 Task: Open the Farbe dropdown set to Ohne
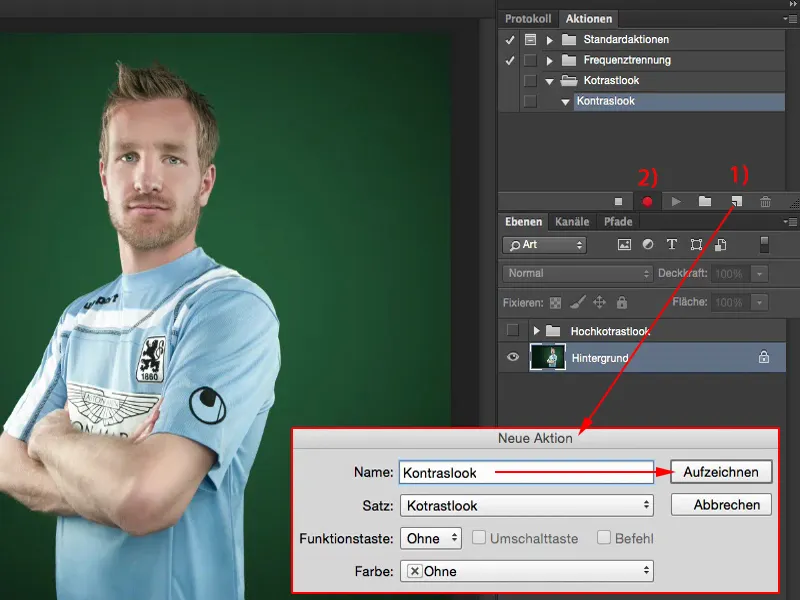(527, 571)
